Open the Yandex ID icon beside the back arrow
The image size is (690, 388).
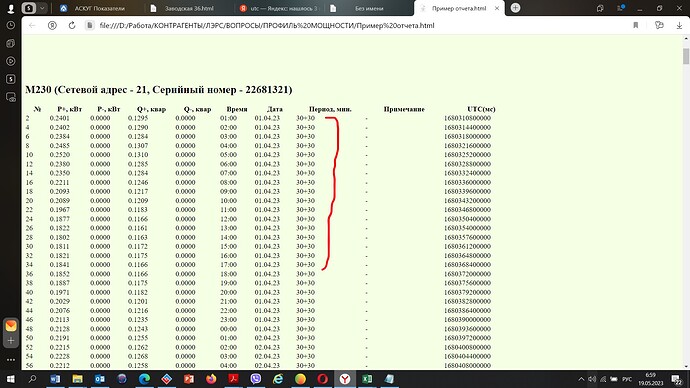[52, 26]
